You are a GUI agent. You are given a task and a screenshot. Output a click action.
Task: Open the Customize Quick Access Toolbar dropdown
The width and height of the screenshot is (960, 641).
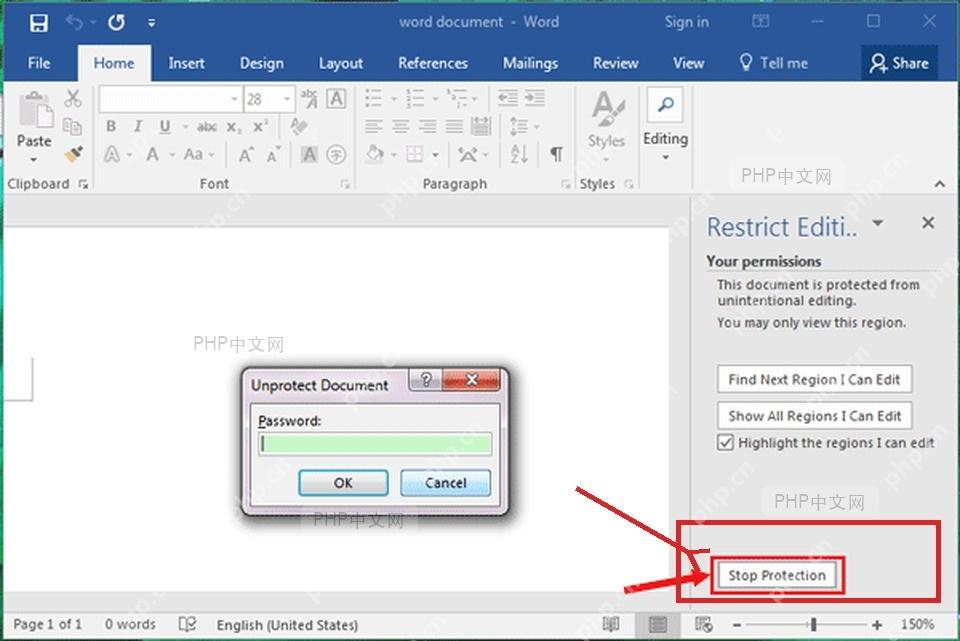pos(151,23)
